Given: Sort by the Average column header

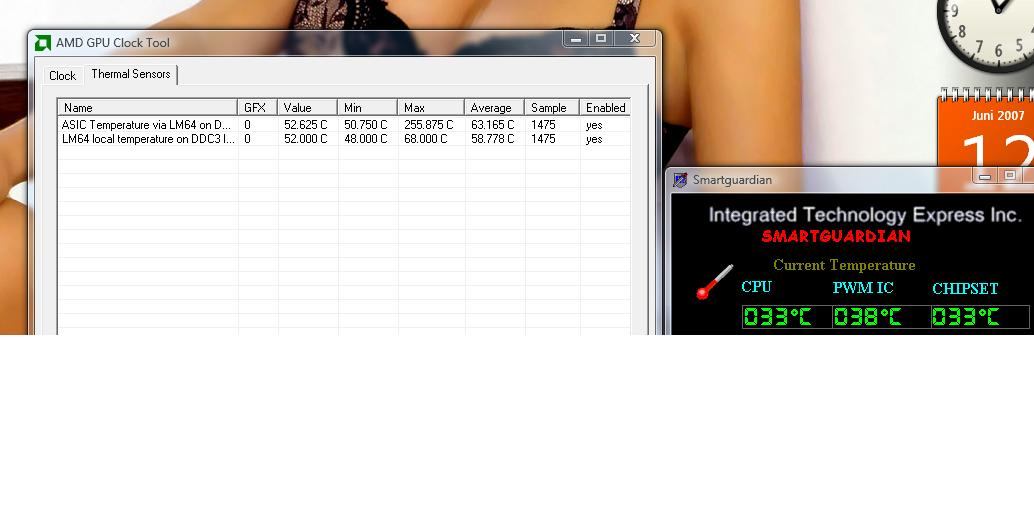Looking at the screenshot, I should [494, 108].
